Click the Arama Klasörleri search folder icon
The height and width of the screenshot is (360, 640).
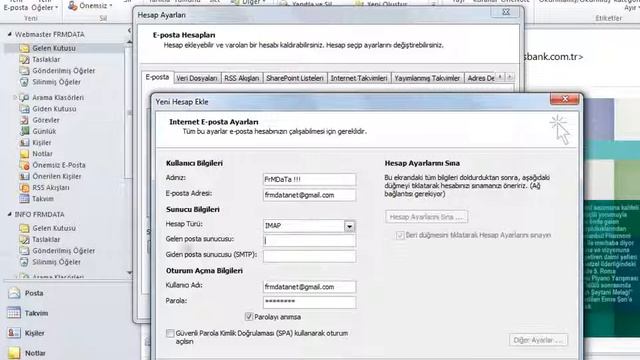click(x=24, y=98)
